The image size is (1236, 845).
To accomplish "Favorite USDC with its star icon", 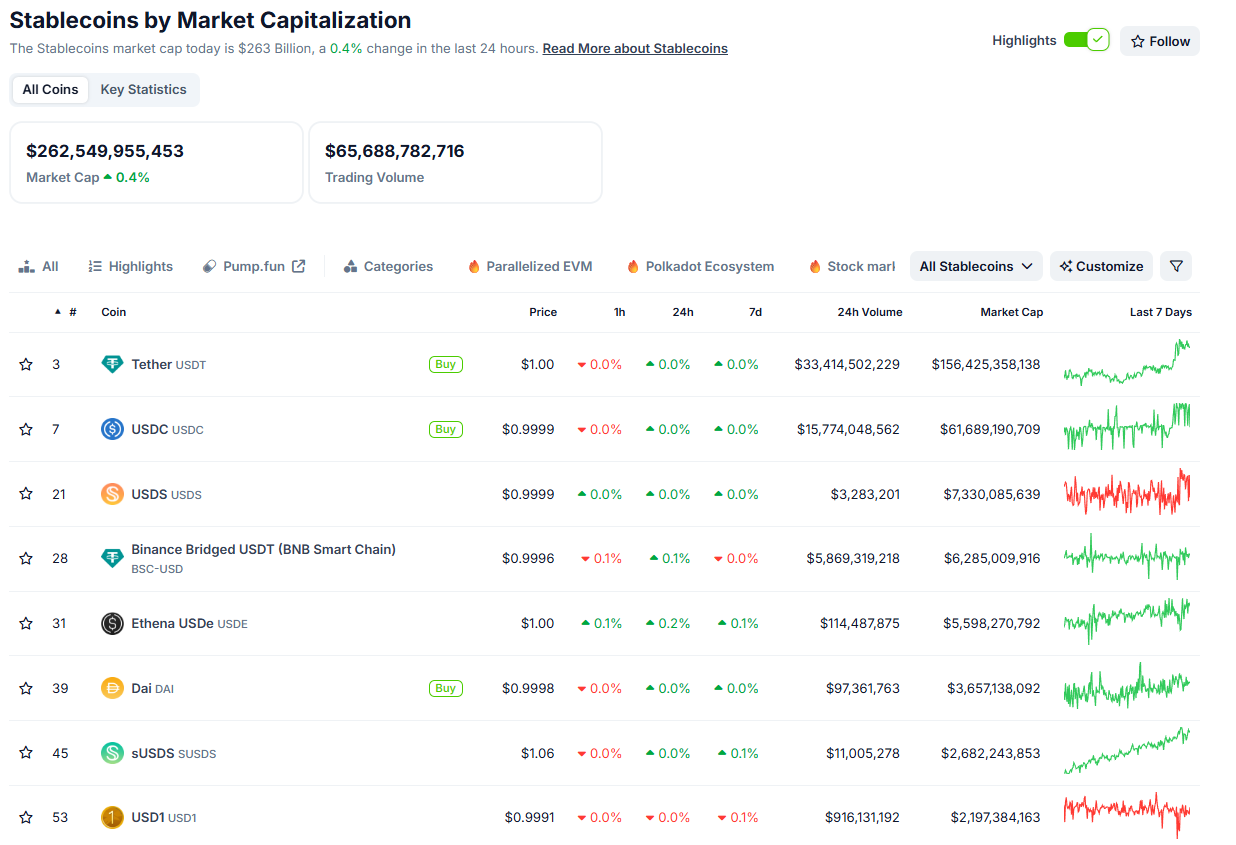I will [x=26, y=429].
